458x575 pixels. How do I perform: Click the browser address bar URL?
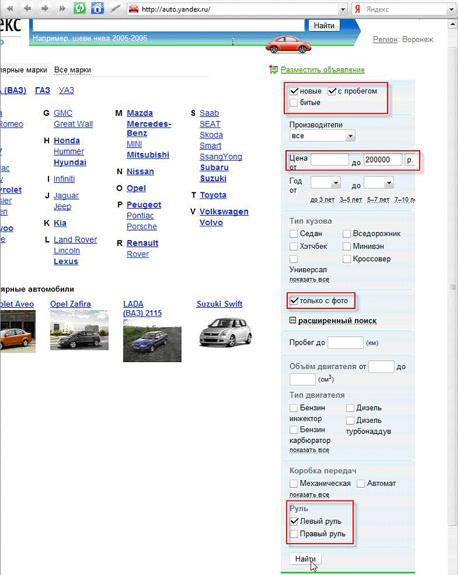point(176,10)
